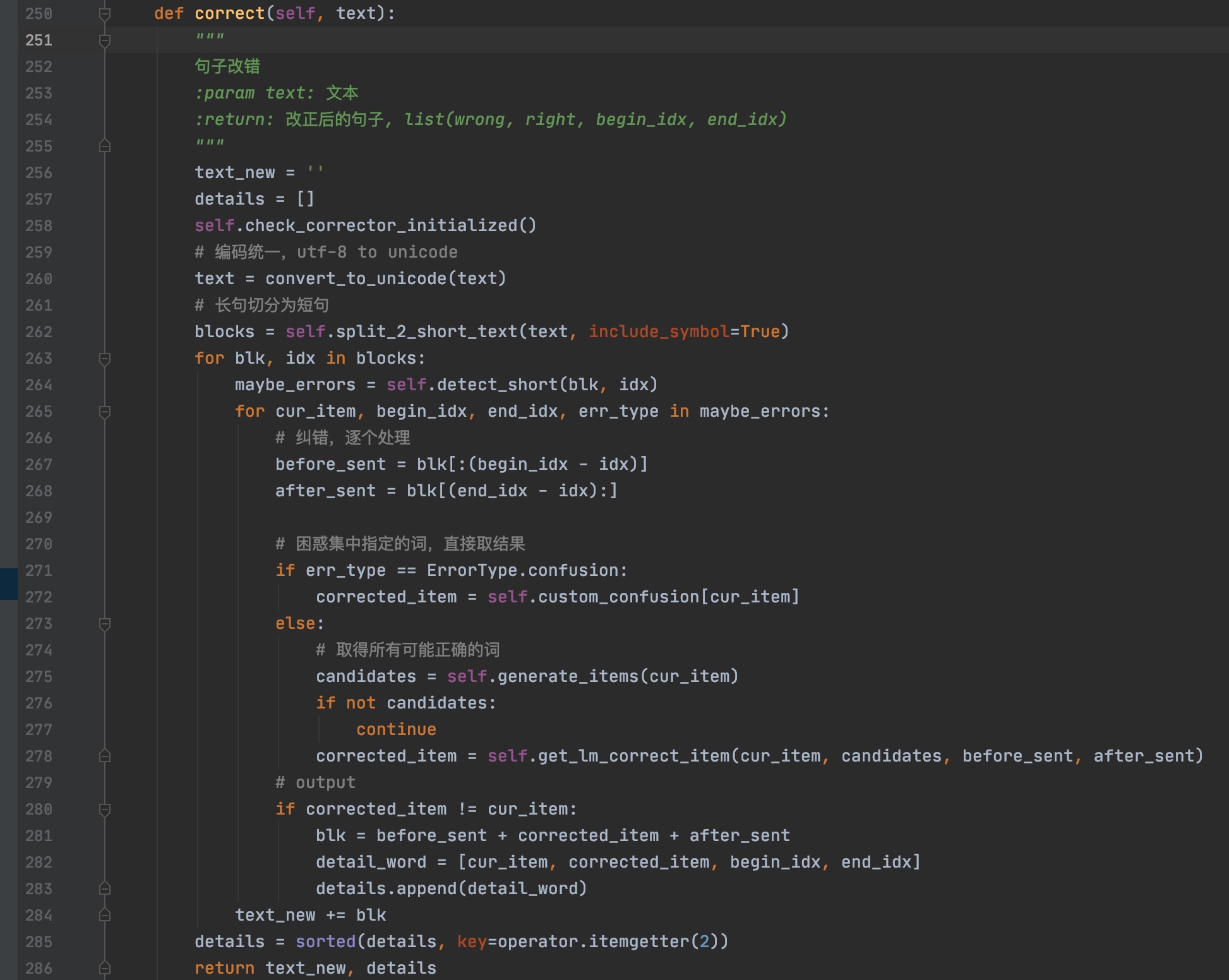This screenshot has height=980, width=1229.
Task: Click line number 262 in the gutter
Action: (39, 332)
